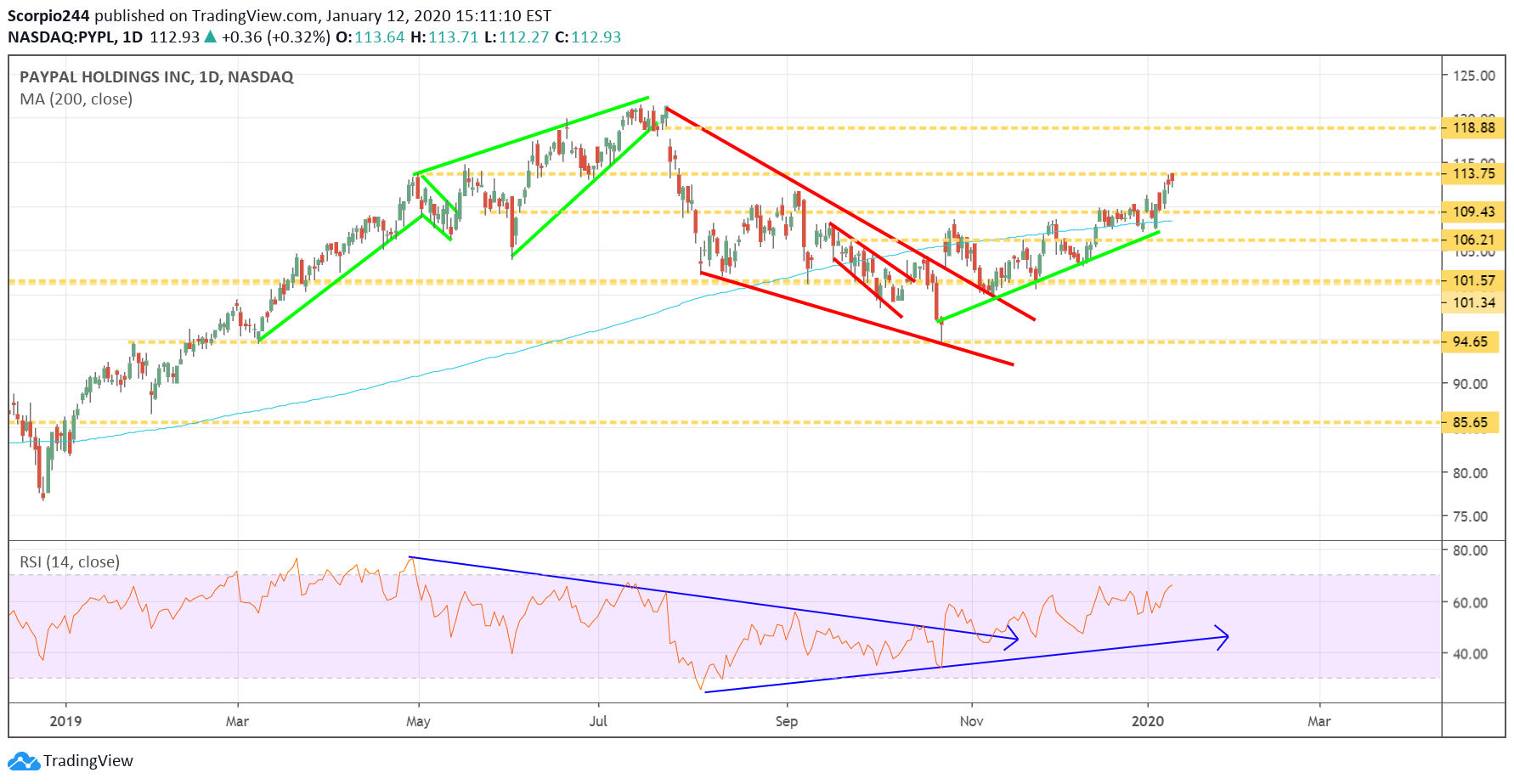Click the Scorpio244 author name
Image resolution: width=1514 pixels, height=784 pixels.
48,15
